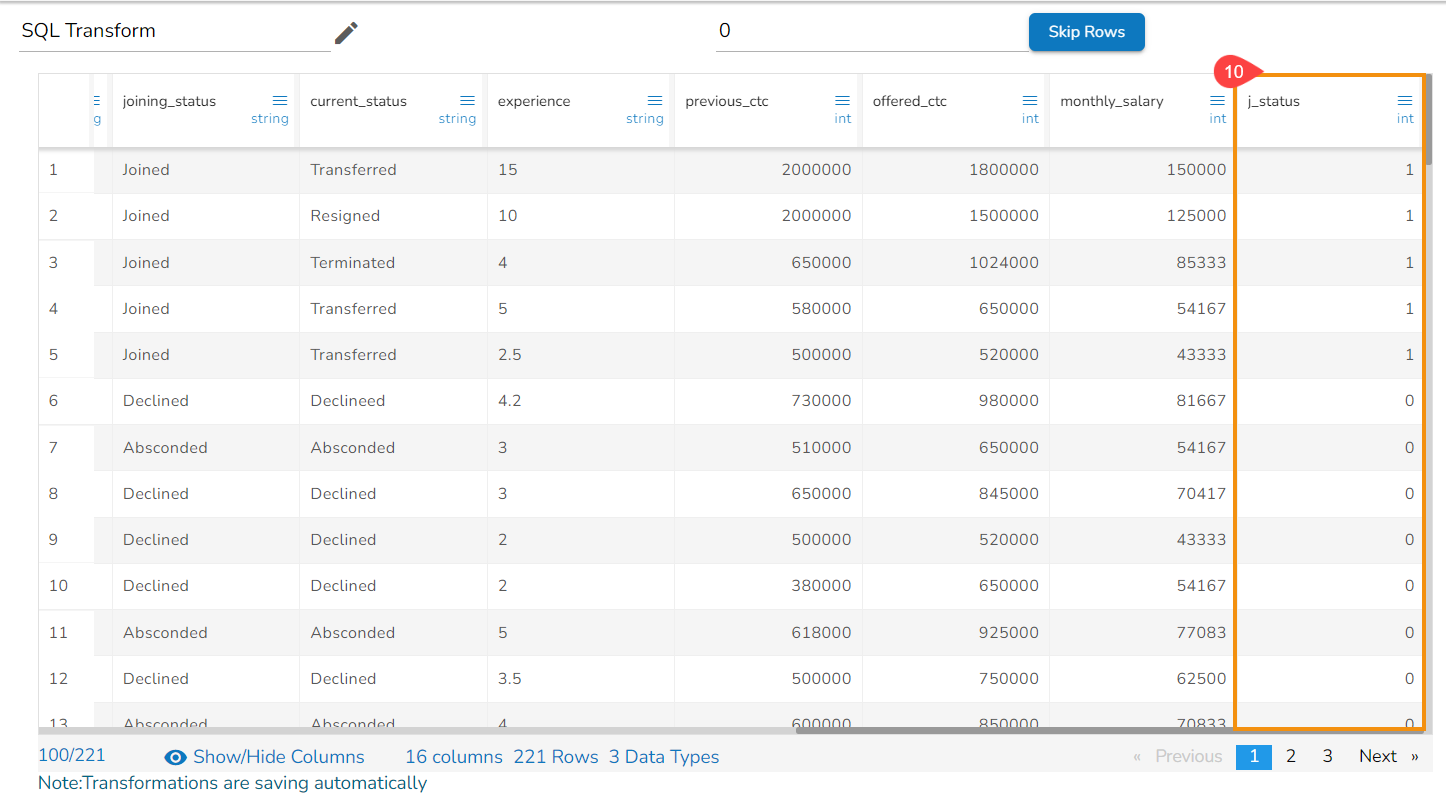Open offered_ctc column hamburger menu

click(1030, 101)
